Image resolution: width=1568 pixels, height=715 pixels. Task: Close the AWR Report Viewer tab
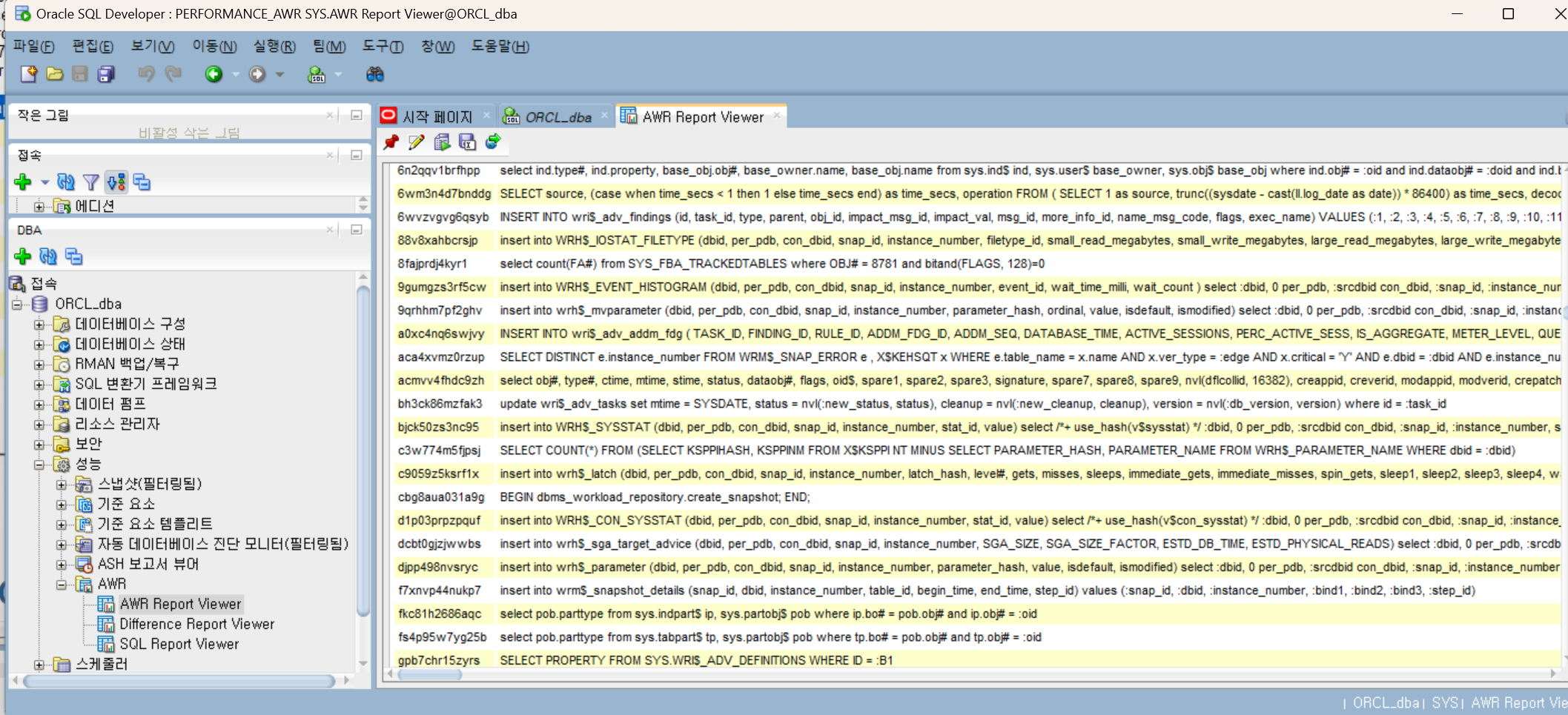pos(777,115)
